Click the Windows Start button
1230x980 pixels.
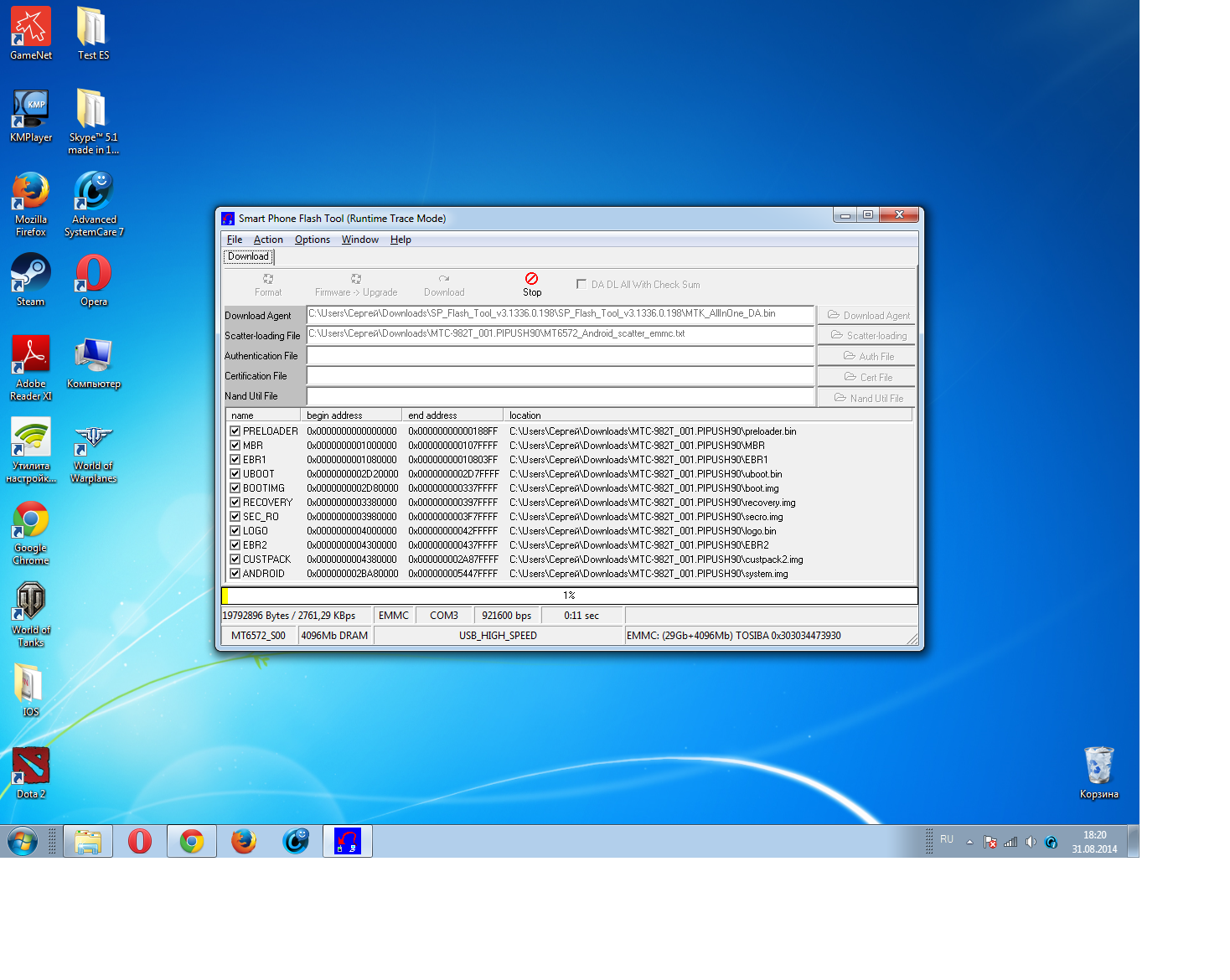pos(23,841)
